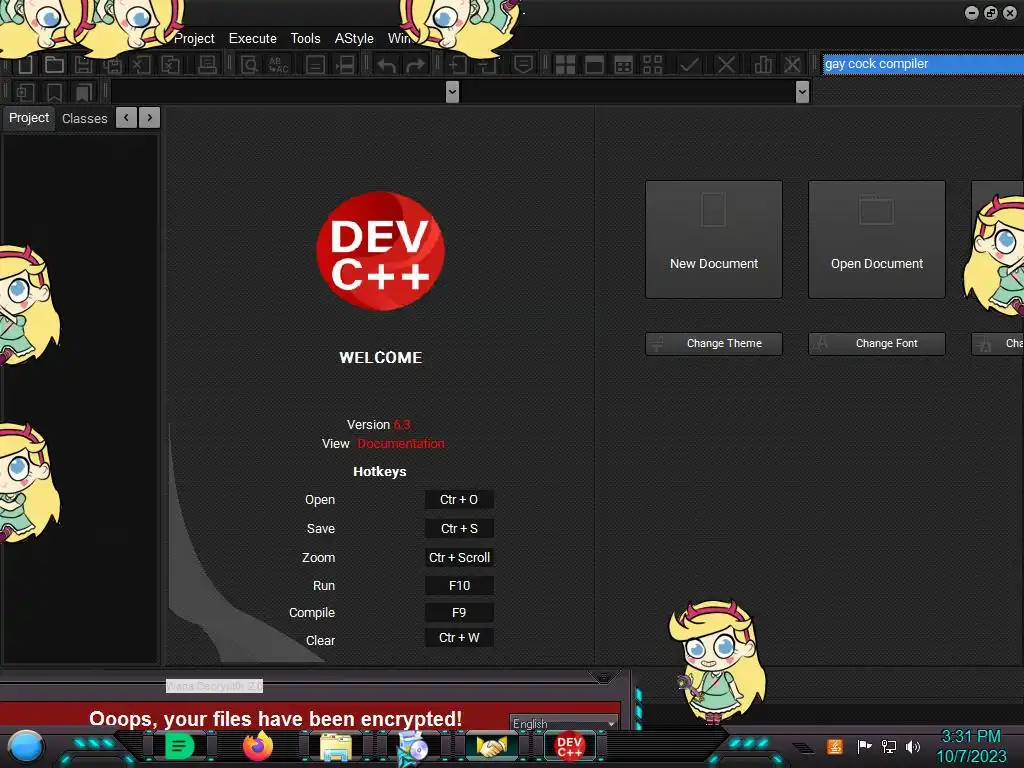This screenshot has width=1024, height=768.
Task: Click the red version 6.3 link
Action: coord(402,424)
